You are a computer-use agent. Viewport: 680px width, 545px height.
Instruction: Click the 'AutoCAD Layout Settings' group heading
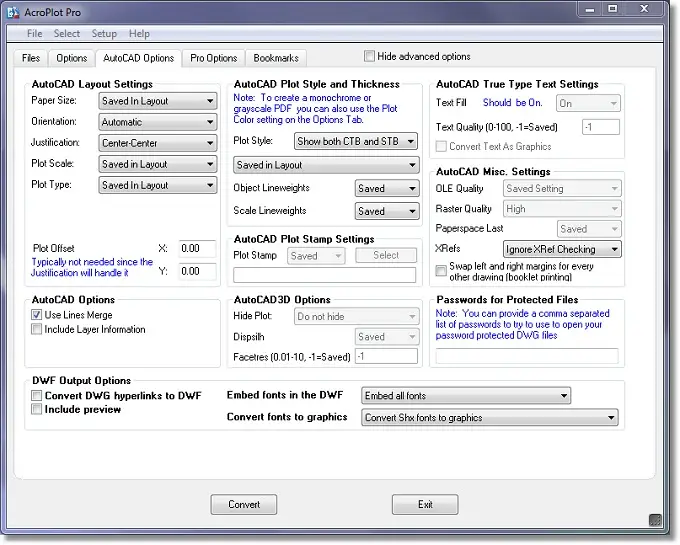(92, 84)
